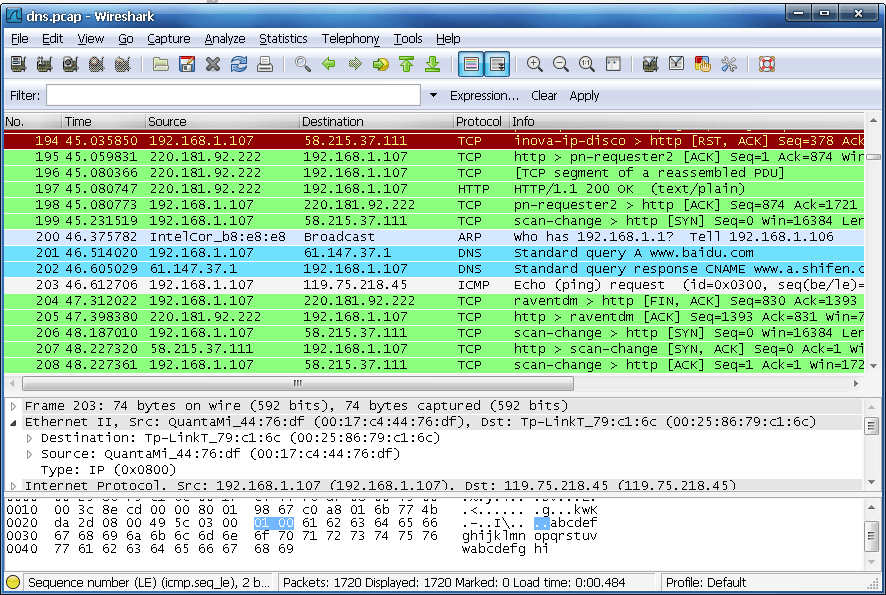Viewport: 886px width, 595px height.
Task: Expand the Internet Protocol tree section
Action: (13, 486)
